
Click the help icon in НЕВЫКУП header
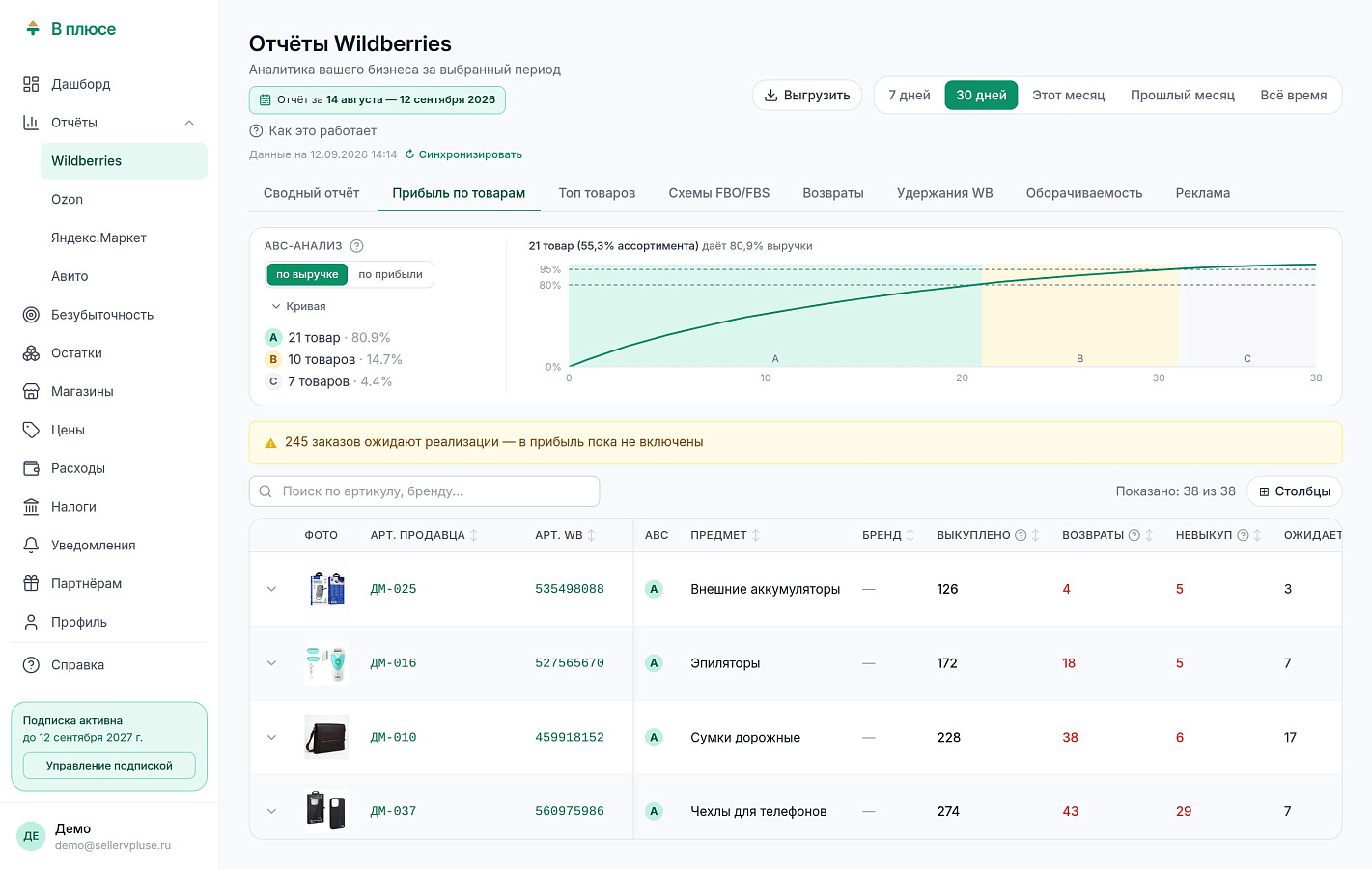(x=1243, y=535)
